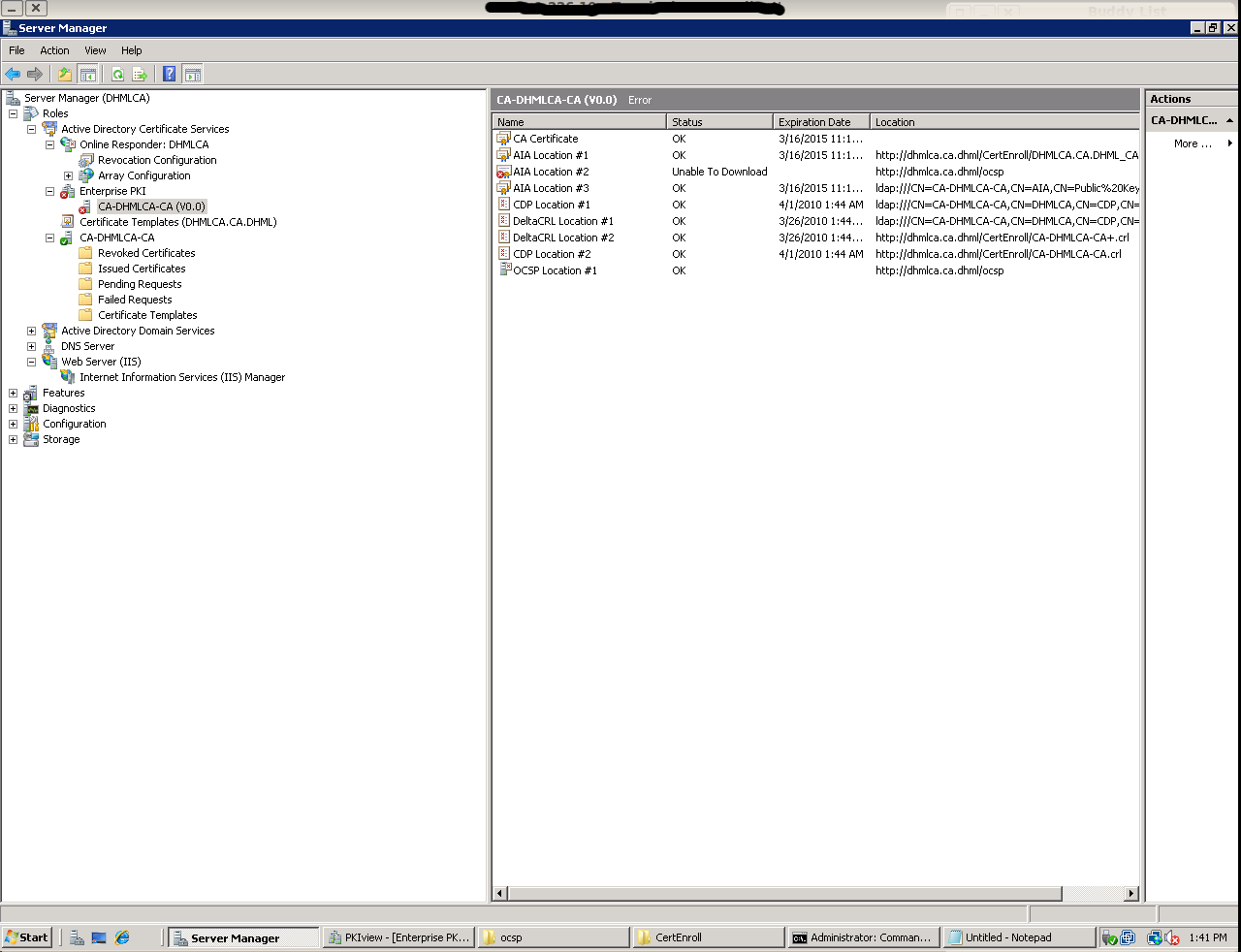The width and height of the screenshot is (1241, 952).
Task: Open the File menu
Action: click(16, 50)
